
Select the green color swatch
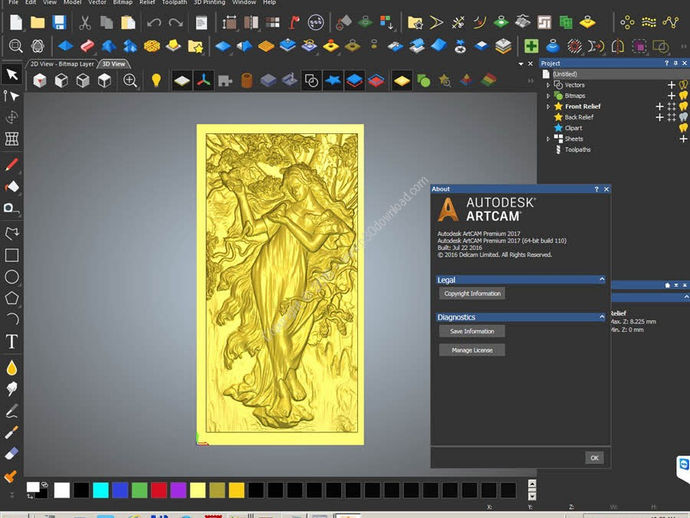(x=139, y=490)
